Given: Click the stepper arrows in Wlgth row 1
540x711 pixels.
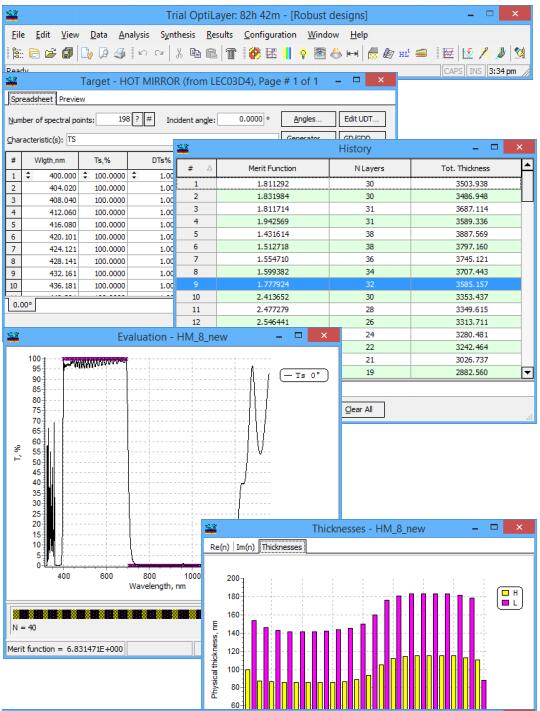Looking at the screenshot, I should (28, 175).
